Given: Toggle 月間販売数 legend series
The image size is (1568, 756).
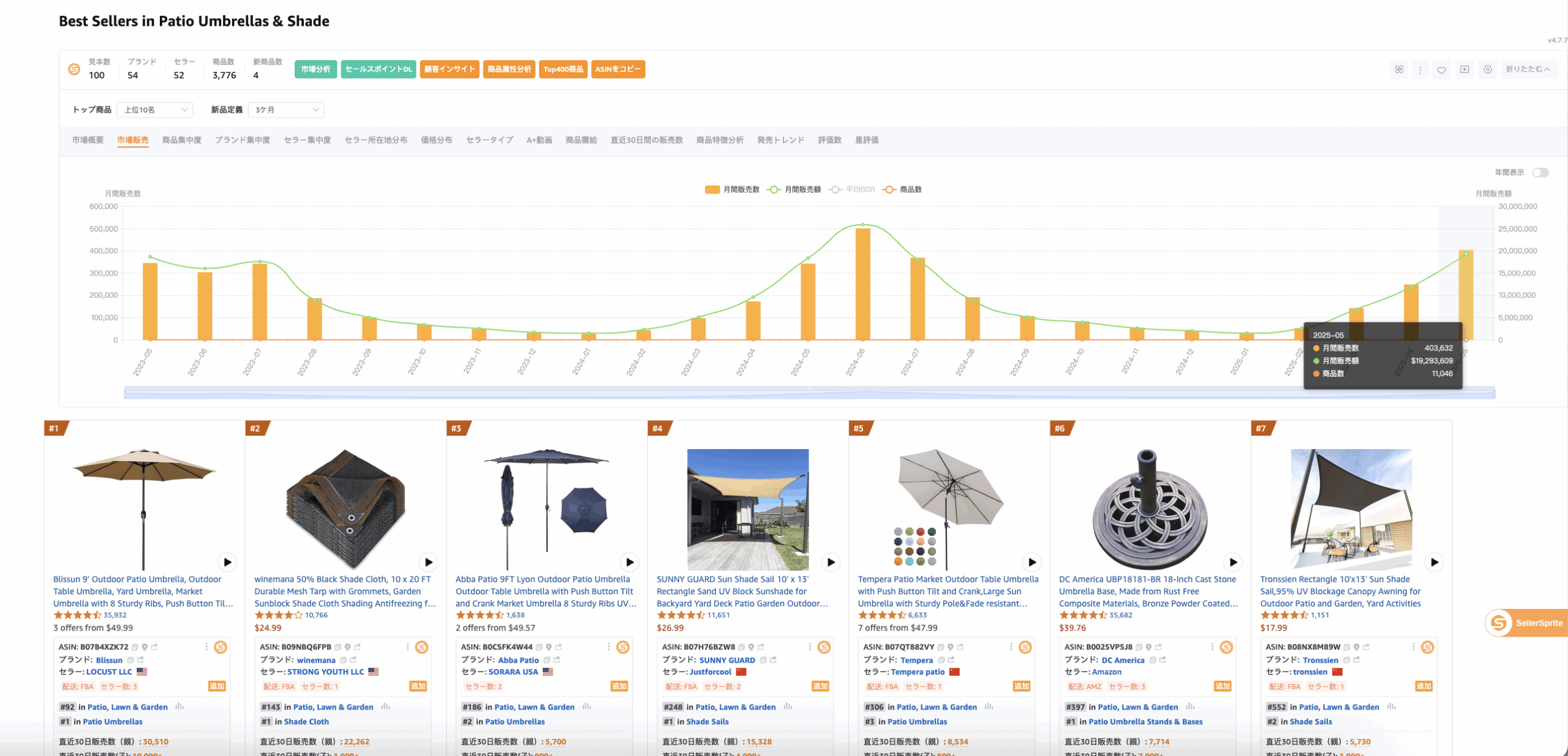Looking at the screenshot, I should click(x=732, y=189).
